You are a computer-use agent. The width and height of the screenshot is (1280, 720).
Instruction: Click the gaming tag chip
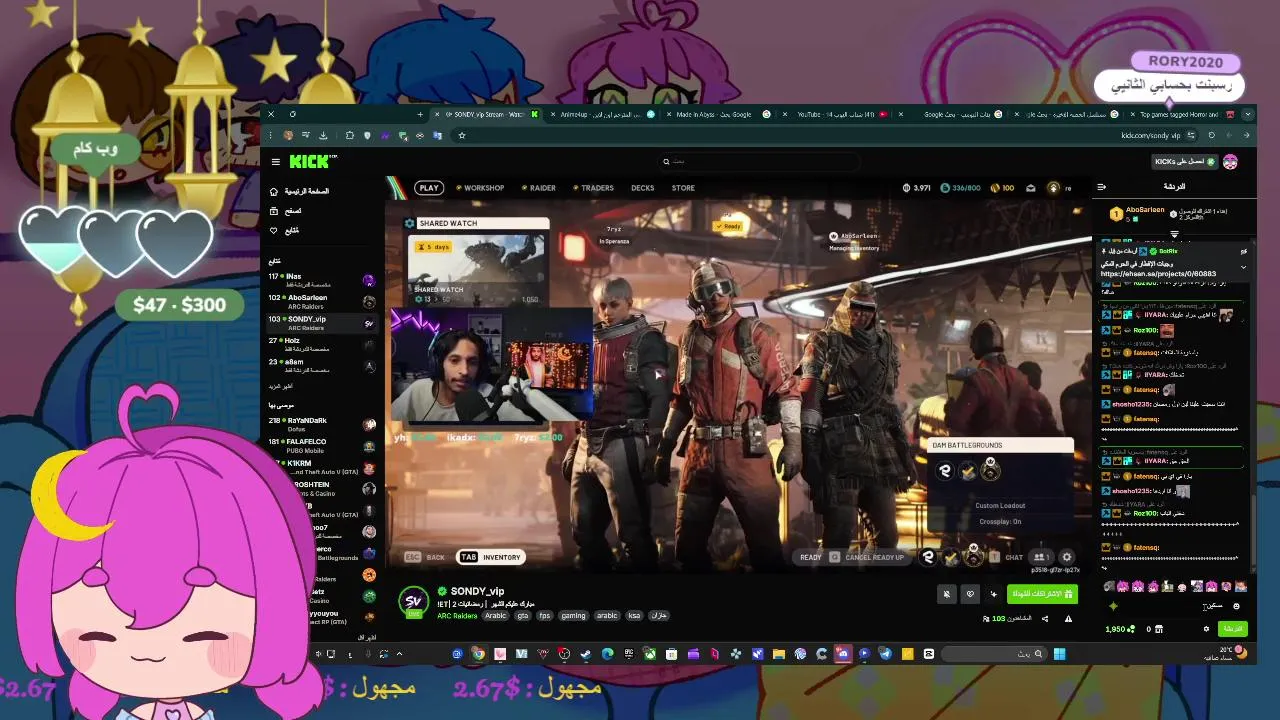[573, 616]
